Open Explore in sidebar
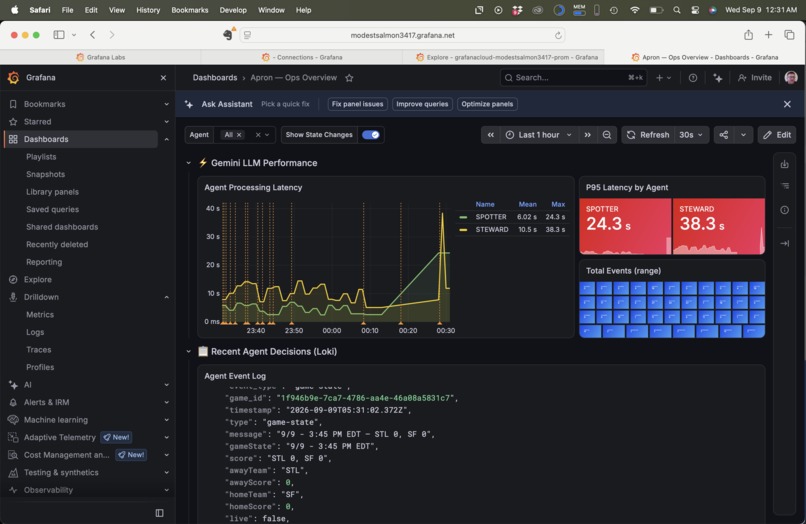The image size is (806, 524). pos(38,279)
